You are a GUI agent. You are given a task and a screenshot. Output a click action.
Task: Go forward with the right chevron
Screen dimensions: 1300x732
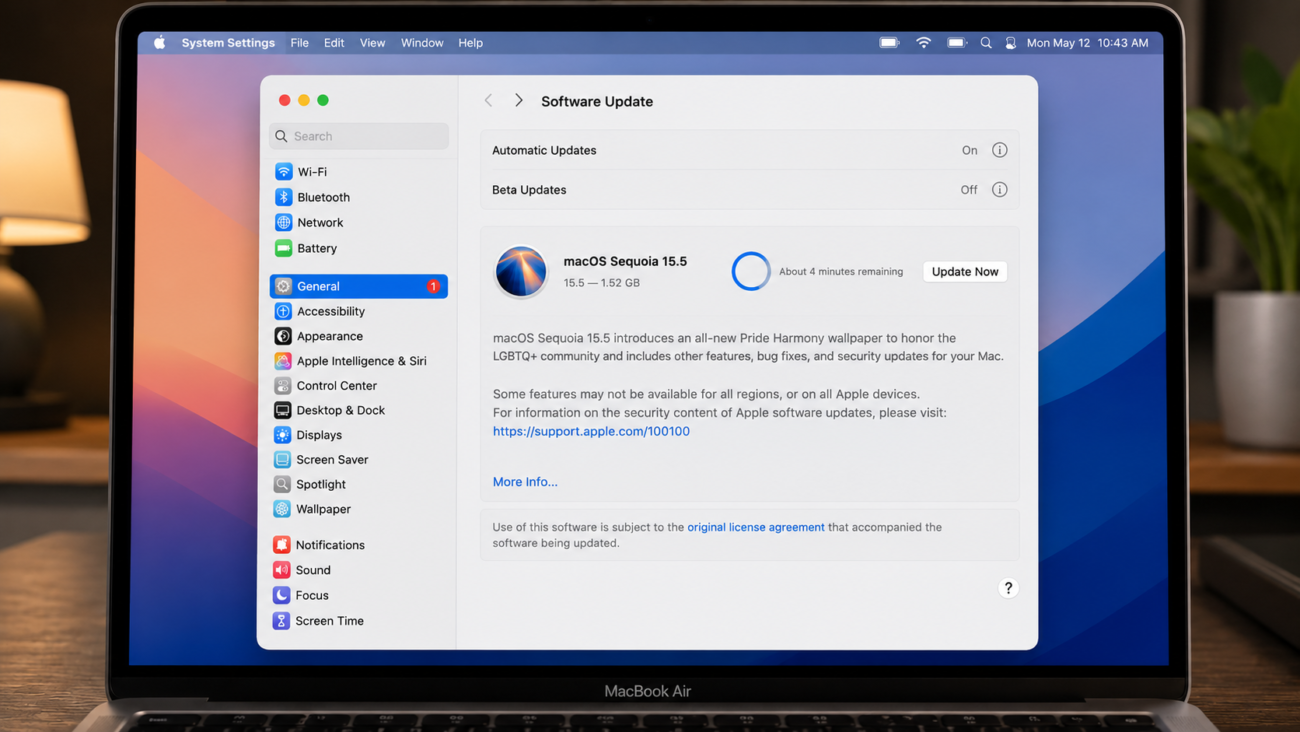click(x=518, y=101)
